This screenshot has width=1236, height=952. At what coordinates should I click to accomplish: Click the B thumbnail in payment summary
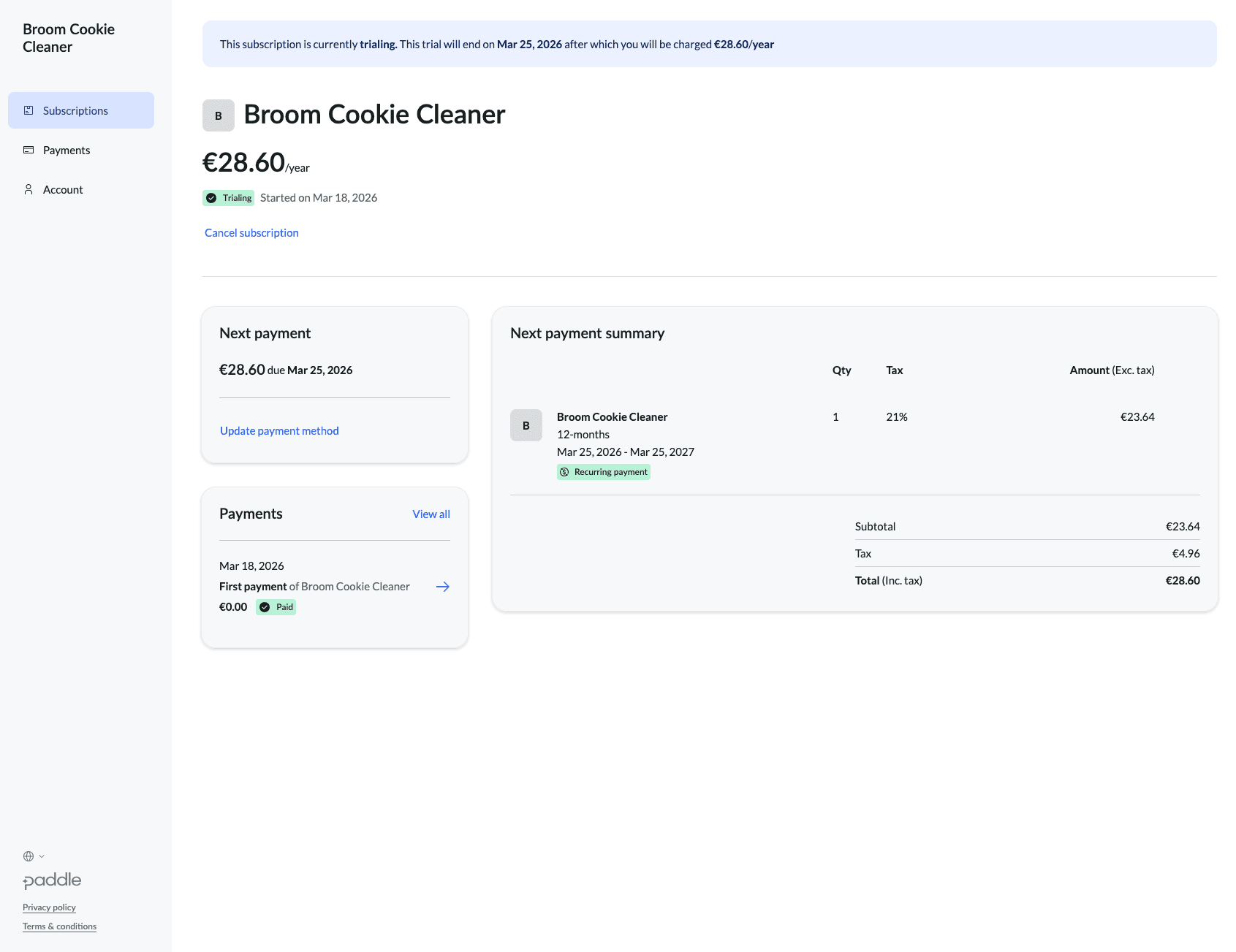click(526, 425)
